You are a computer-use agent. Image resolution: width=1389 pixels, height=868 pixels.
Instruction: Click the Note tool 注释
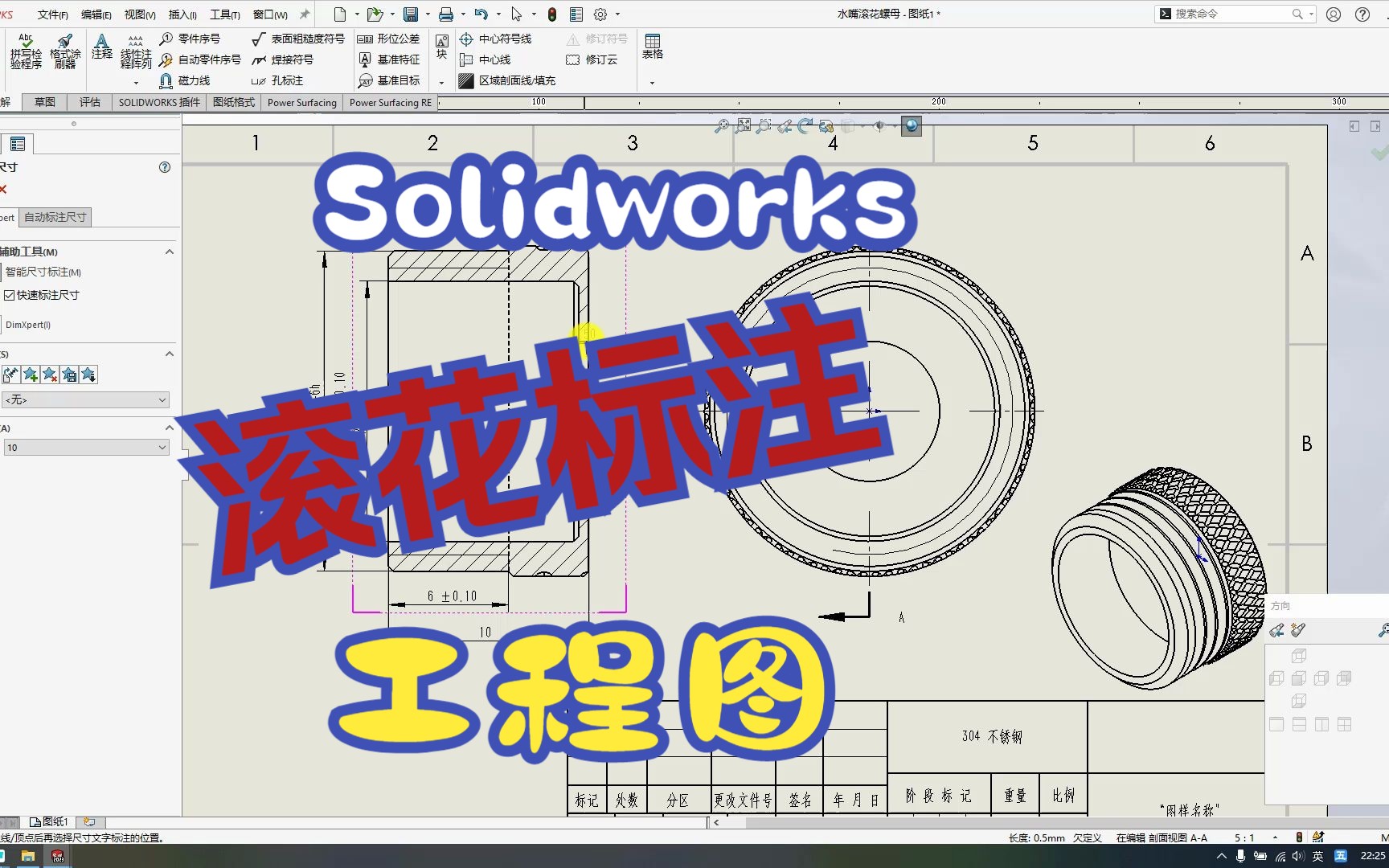pos(101,47)
